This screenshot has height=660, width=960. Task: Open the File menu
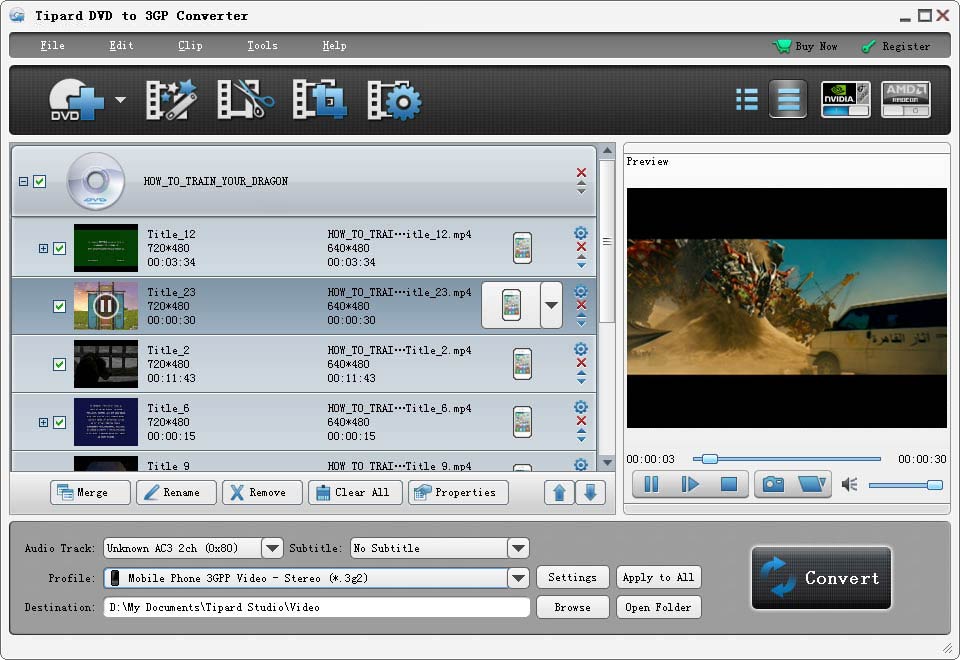pyautogui.click(x=52, y=45)
